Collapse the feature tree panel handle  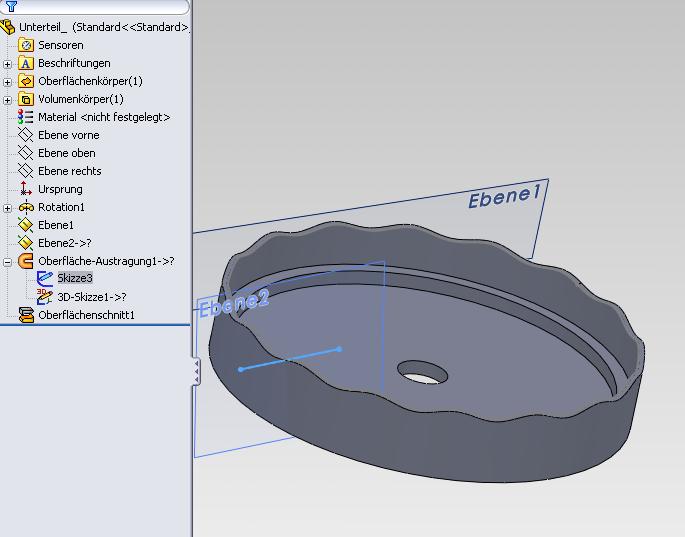click(197, 371)
